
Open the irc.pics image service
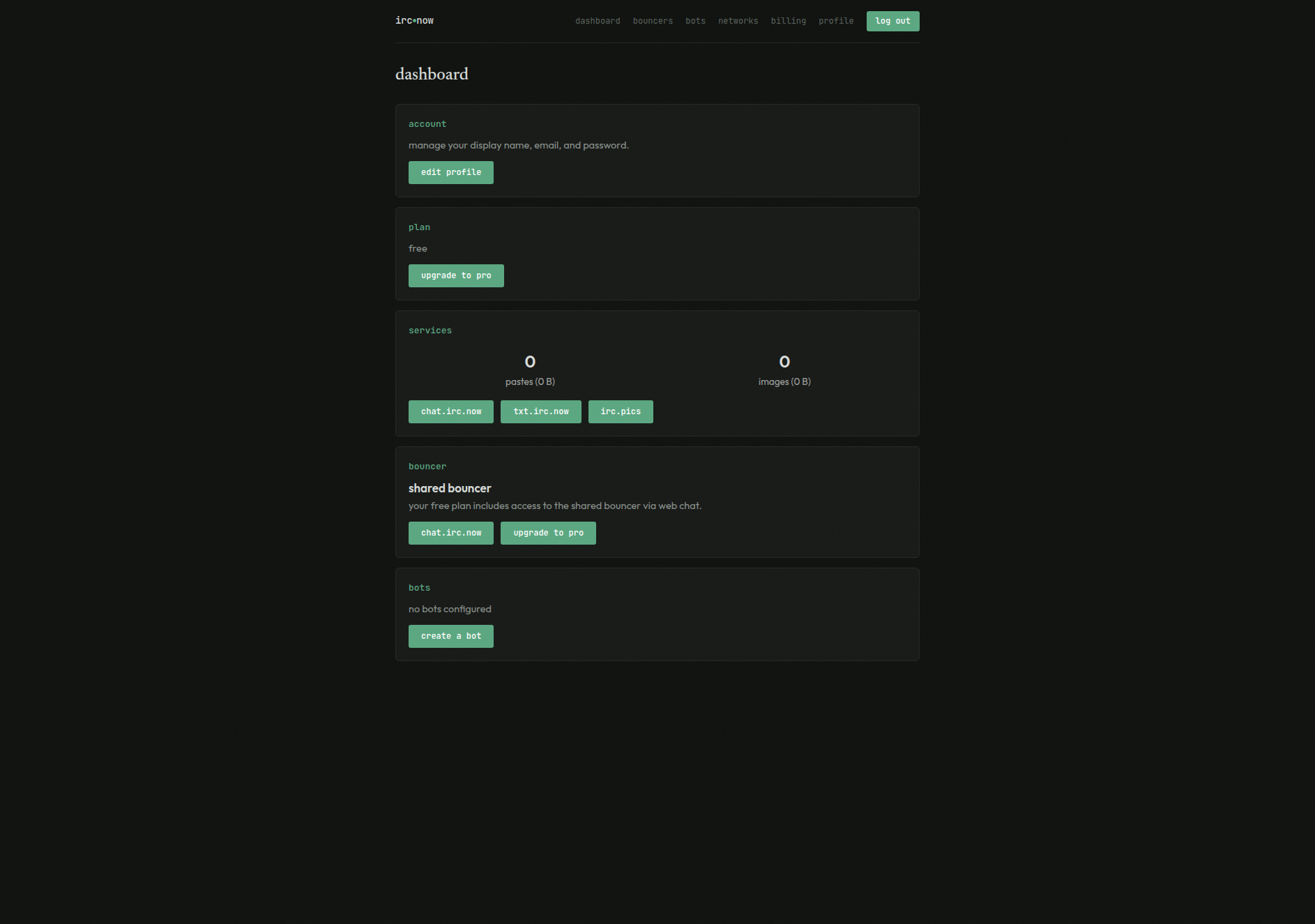click(620, 411)
